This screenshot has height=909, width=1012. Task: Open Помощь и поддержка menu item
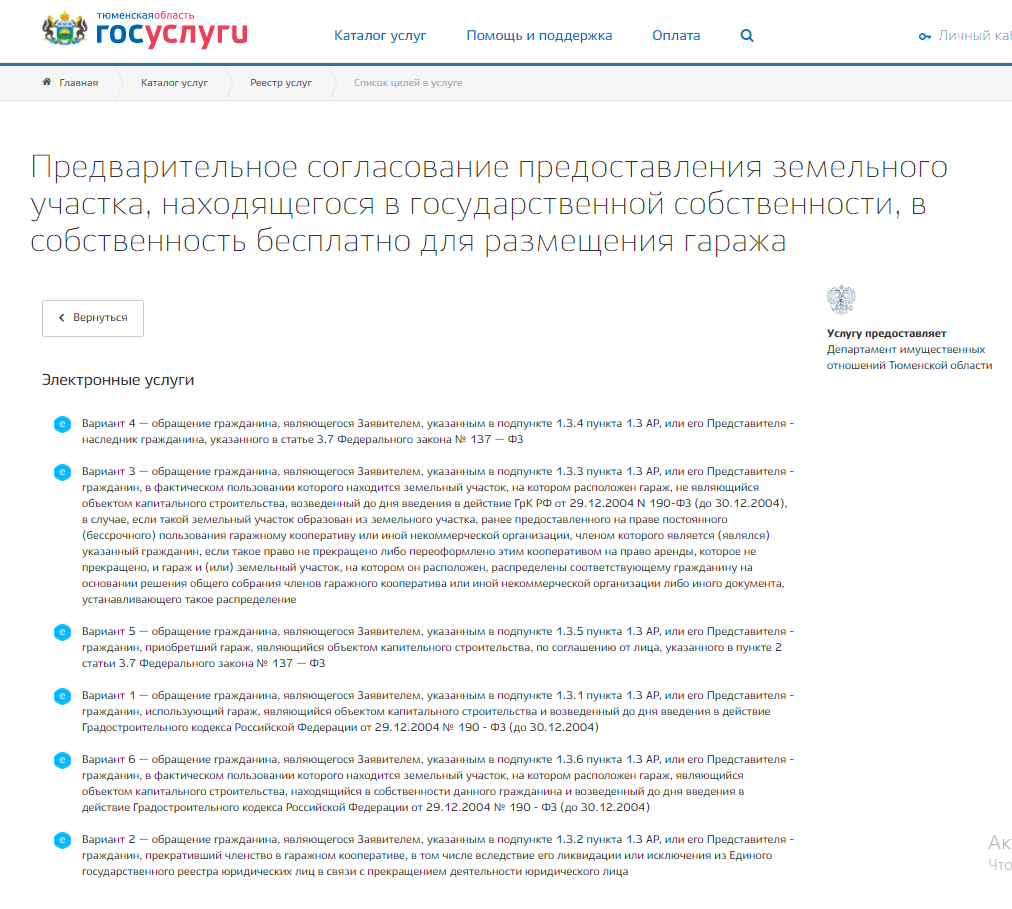(x=539, y=36)
